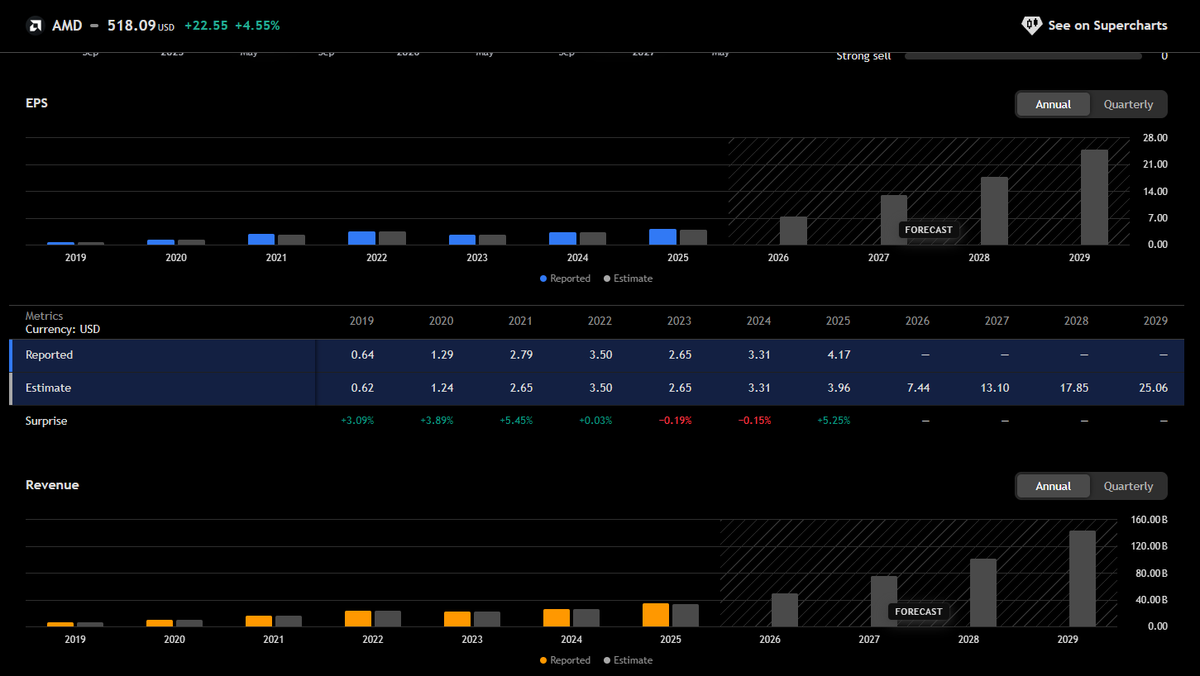
Task: Click Estimate value 17.85 for 2028
Action: coord(1074,388)
